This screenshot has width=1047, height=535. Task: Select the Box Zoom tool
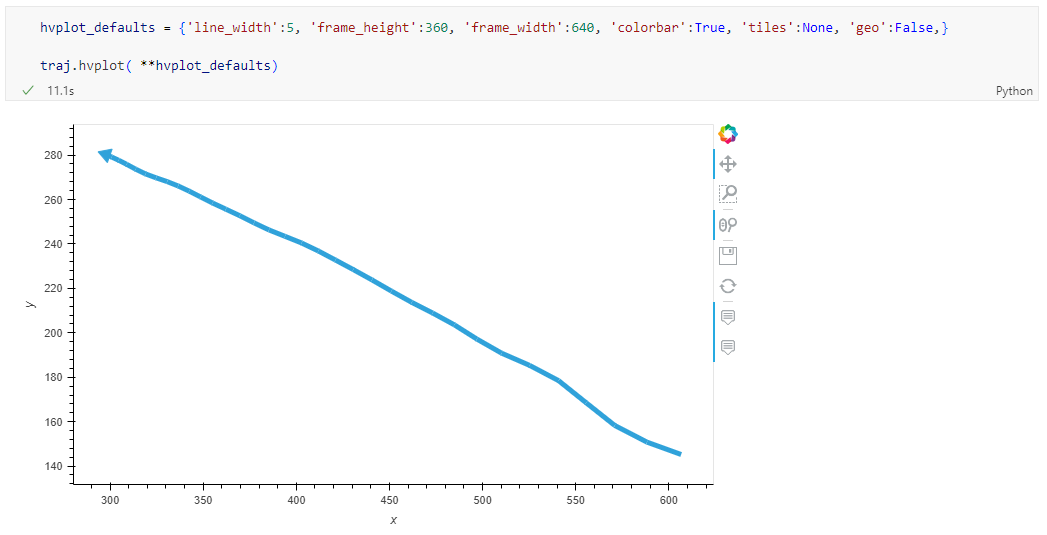pos(728,194)
